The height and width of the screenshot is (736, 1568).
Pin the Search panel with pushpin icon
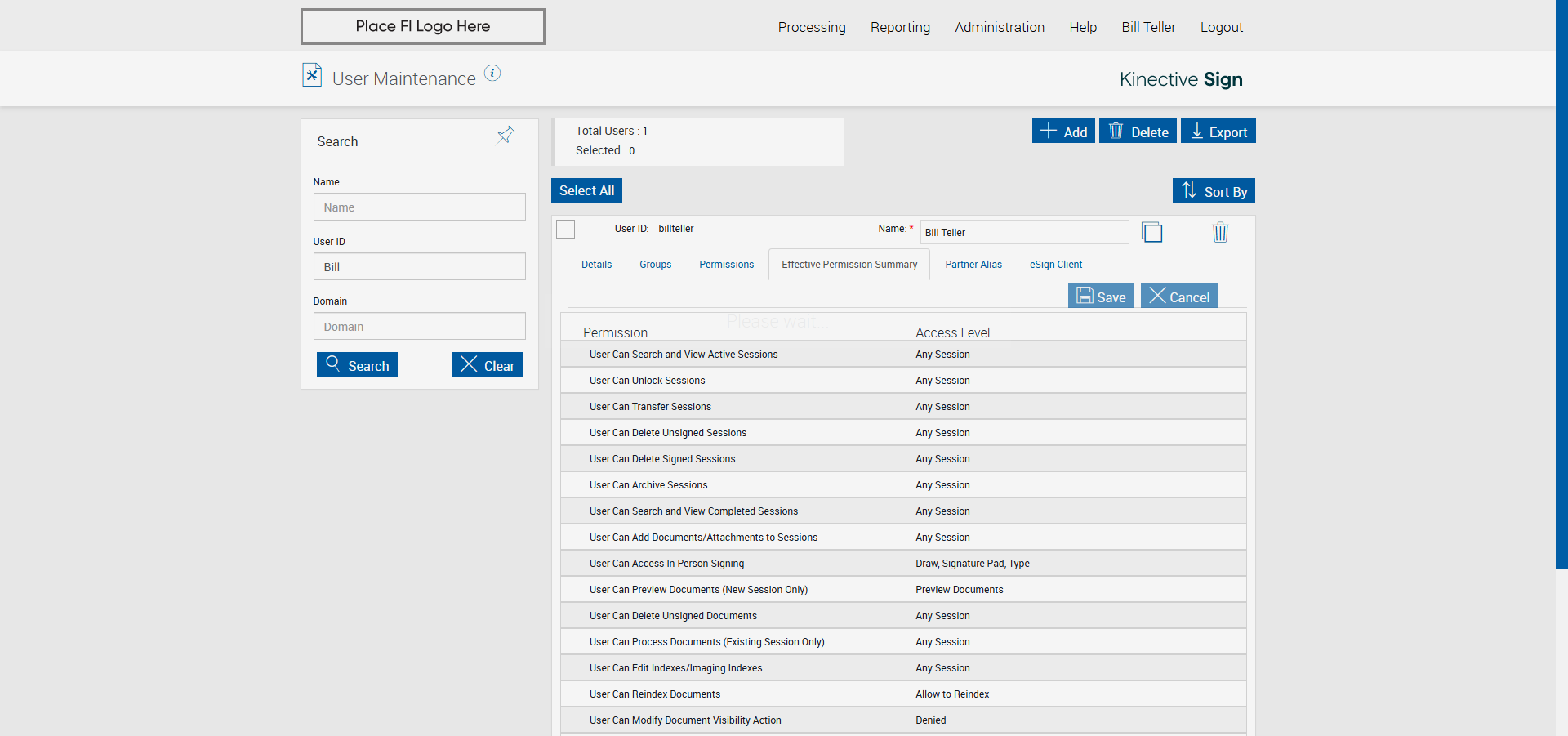tap(506, 135)
